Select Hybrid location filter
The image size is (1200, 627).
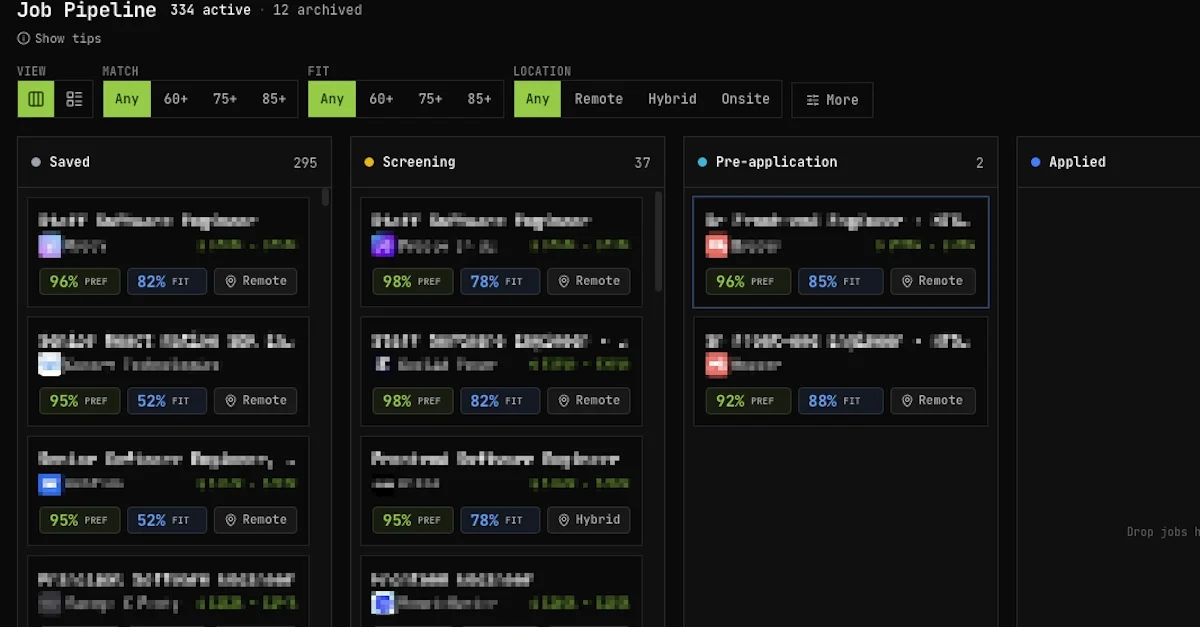(672, 99)
